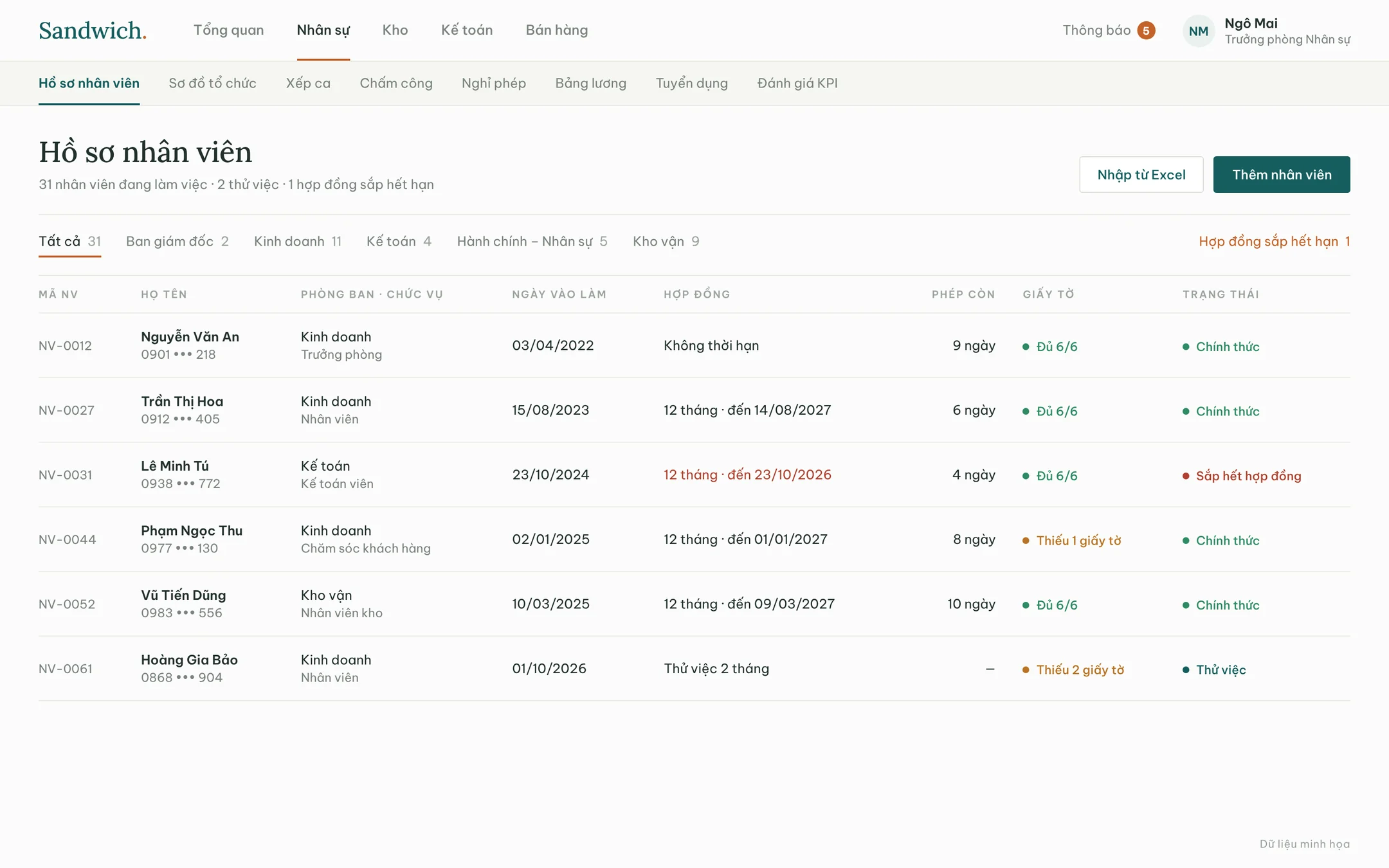1389x868 pixels.
Task: Open the Đánh giá KPI tab
Action: (x=797, y=83)
